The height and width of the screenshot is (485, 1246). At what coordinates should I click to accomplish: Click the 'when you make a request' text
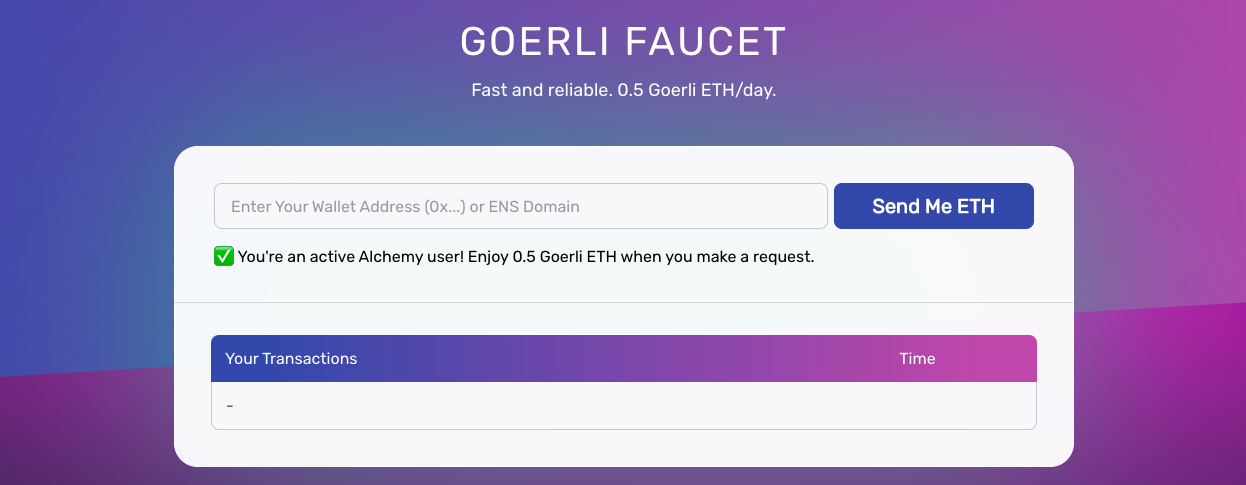coord(718,257)
